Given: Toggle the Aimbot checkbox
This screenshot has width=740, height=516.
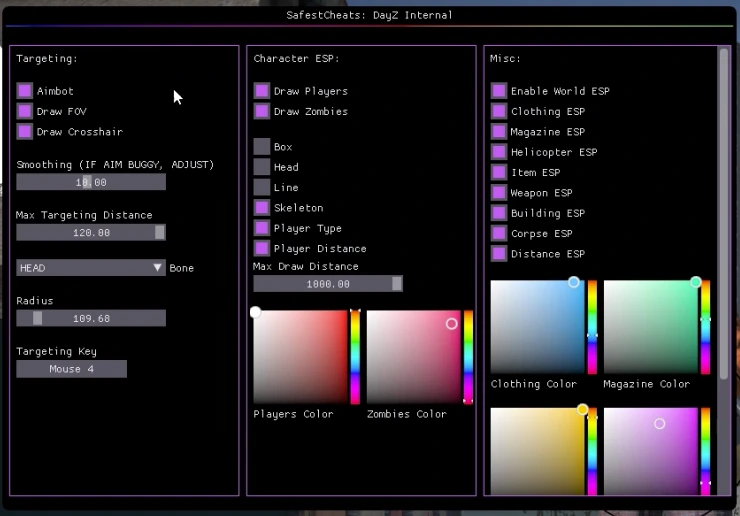Looking at the screenshot, I should click(x=25, y=91).
